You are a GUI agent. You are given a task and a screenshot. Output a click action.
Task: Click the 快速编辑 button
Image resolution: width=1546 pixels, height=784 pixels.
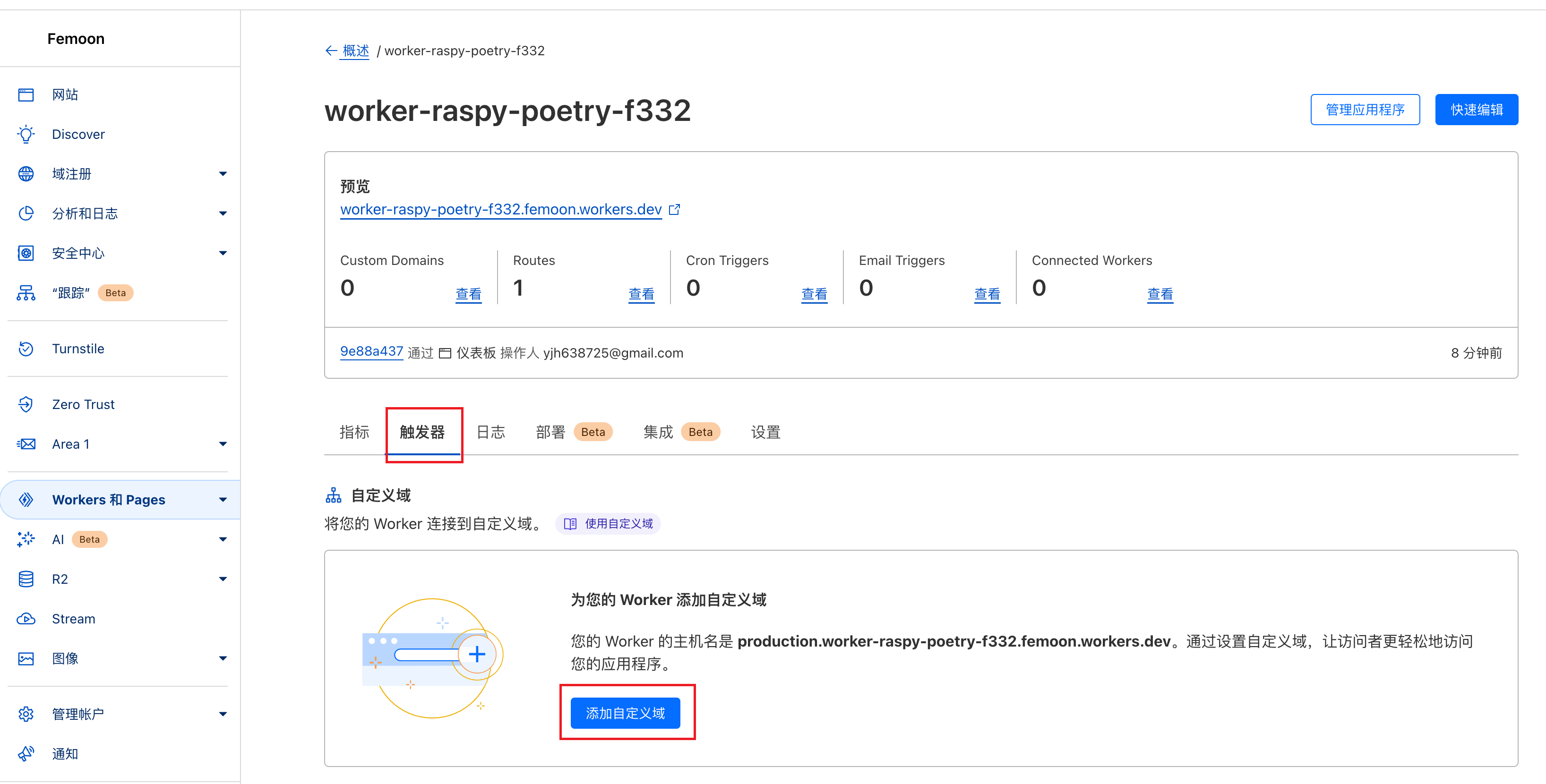[1476, 109]
